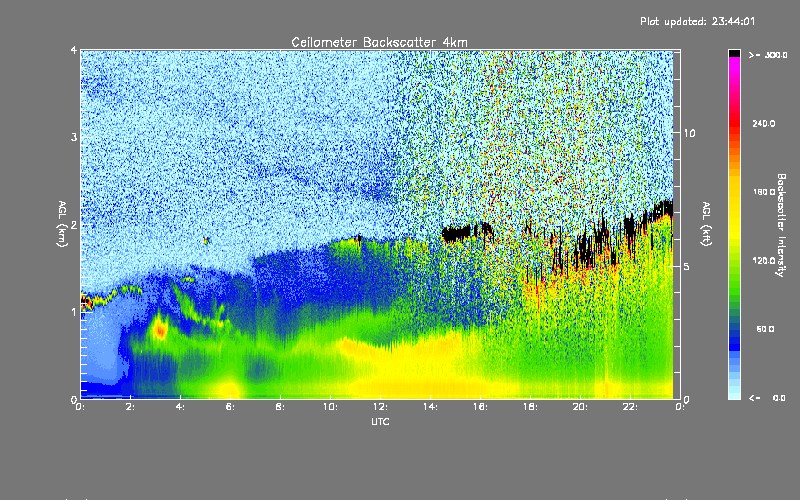Viewport: 800px width, 500px height.
Task: Click the "60.0" colorbar value
Action: (x=765, y=329)
